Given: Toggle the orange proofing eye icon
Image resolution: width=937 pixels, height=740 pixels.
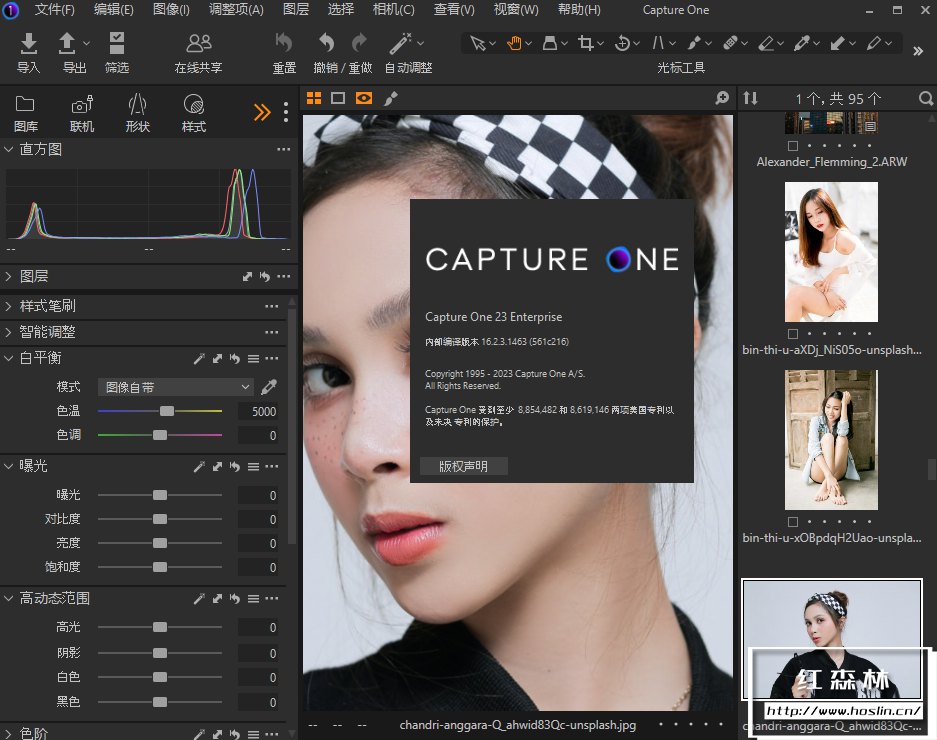Looking at the screenshot, I should pyautogui.click(x=364, y=98).
